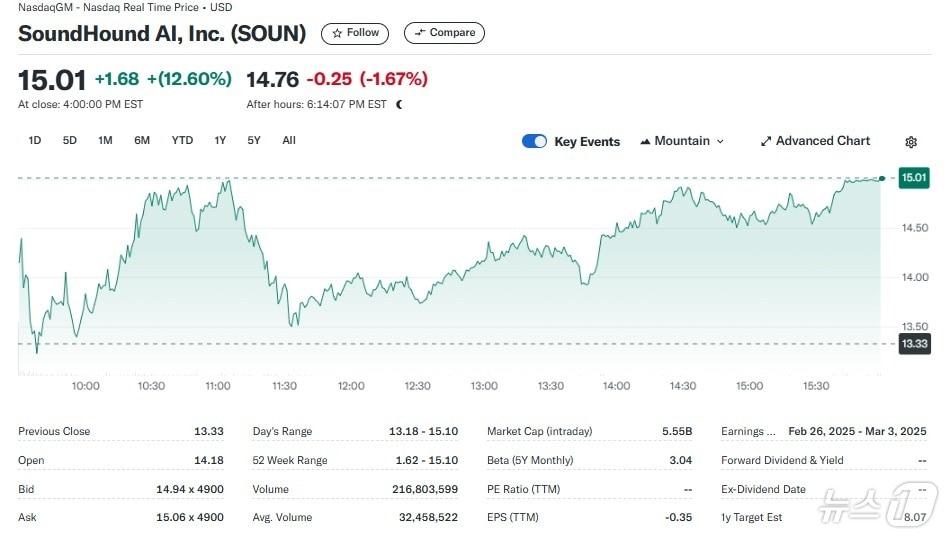Click the 13.33 previous close label
The image size is (948, 539).
pos(914,344)
